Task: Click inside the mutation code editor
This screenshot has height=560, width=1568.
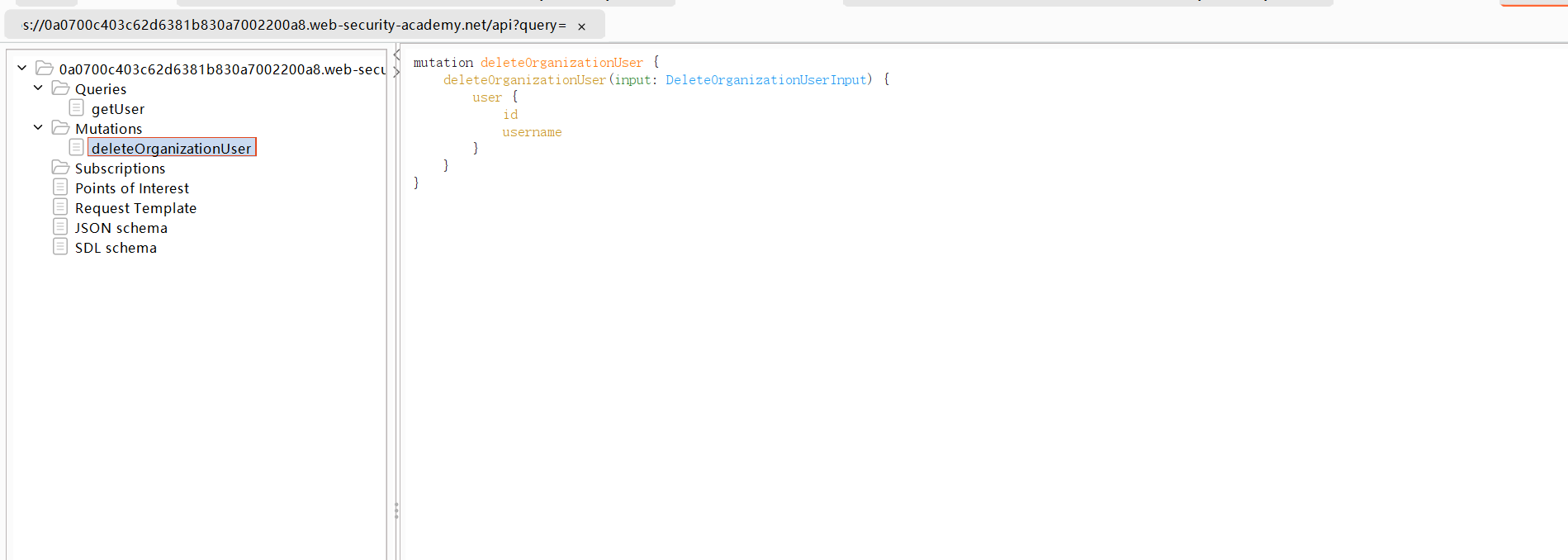Action: pyautogui.click(x=908, y=330)
